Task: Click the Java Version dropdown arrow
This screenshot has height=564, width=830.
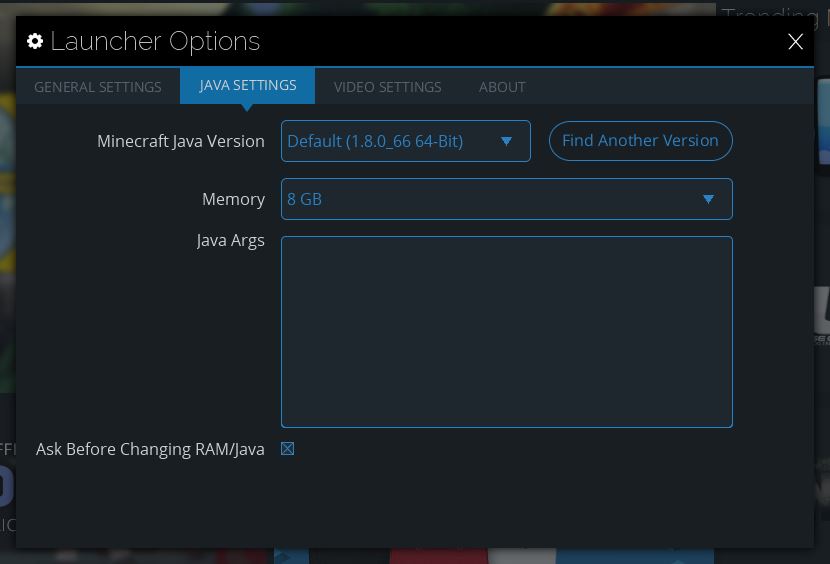Action: (x=507, y=141)
